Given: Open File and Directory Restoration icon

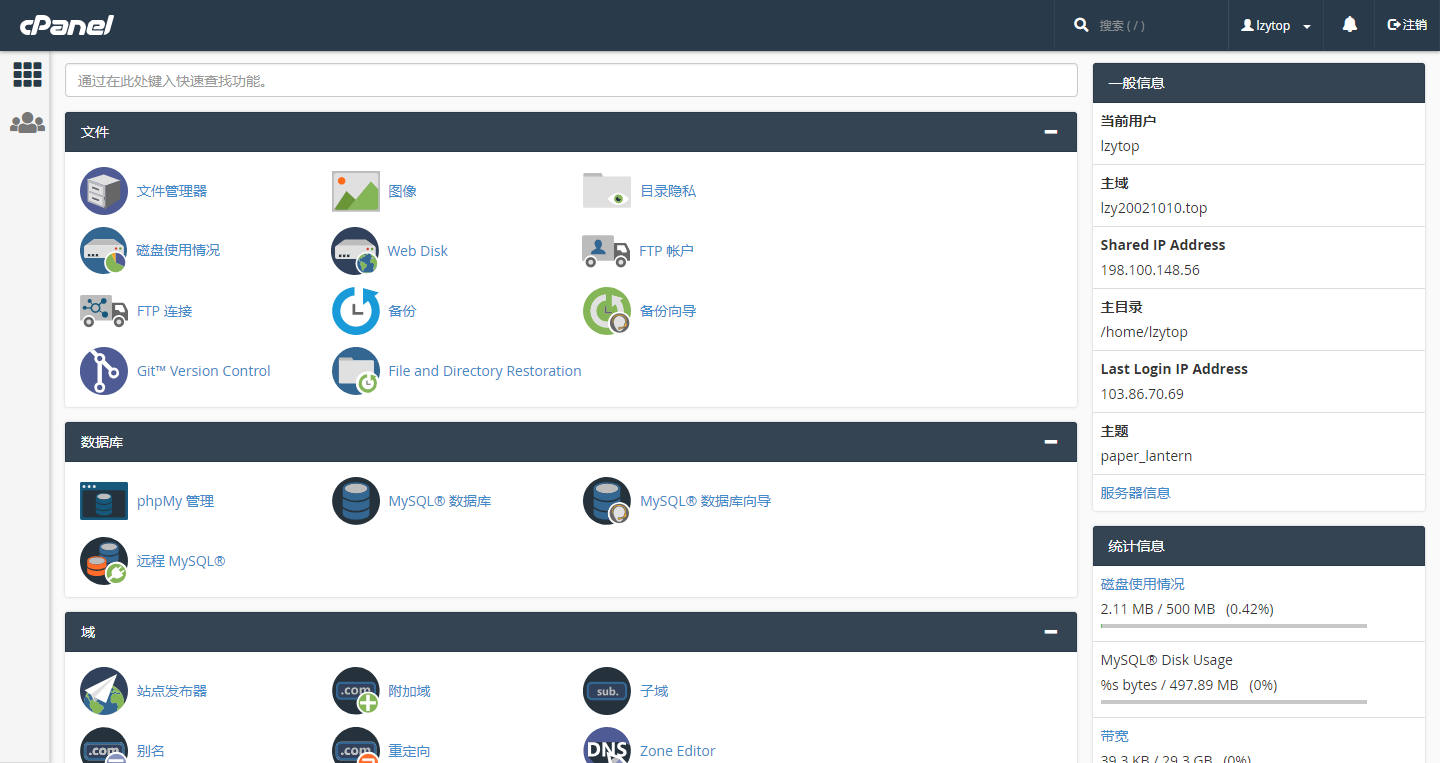Looking at the screenshot, I should tap(356, 371).
